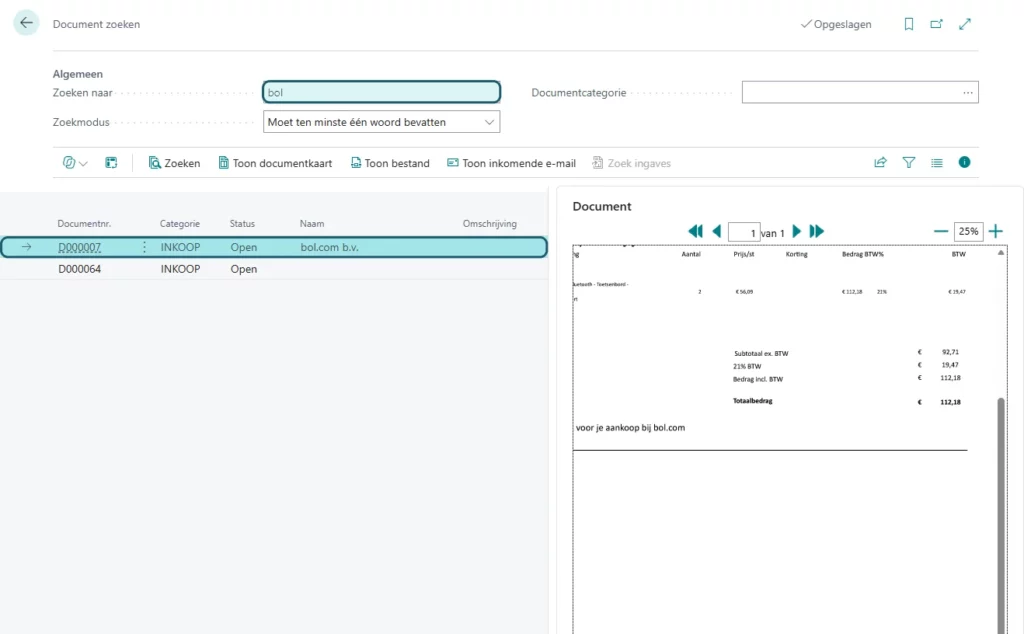Go back using the arrow button
Image resolution: width=1024 pixels, height=634 pixels.
[26, 24]
